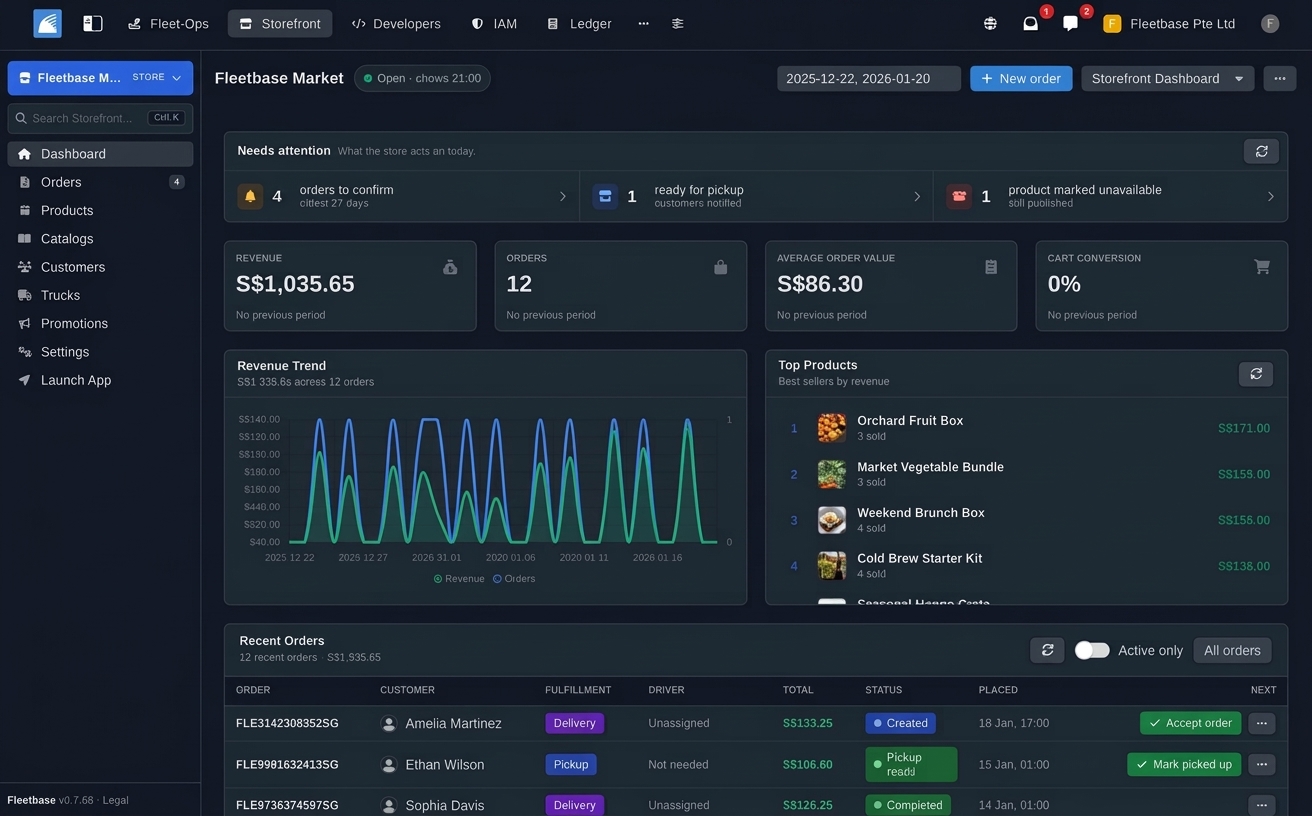Screen dimensions: 1312x816
Task: Toggle the Active only switch
Action: 1091,650
